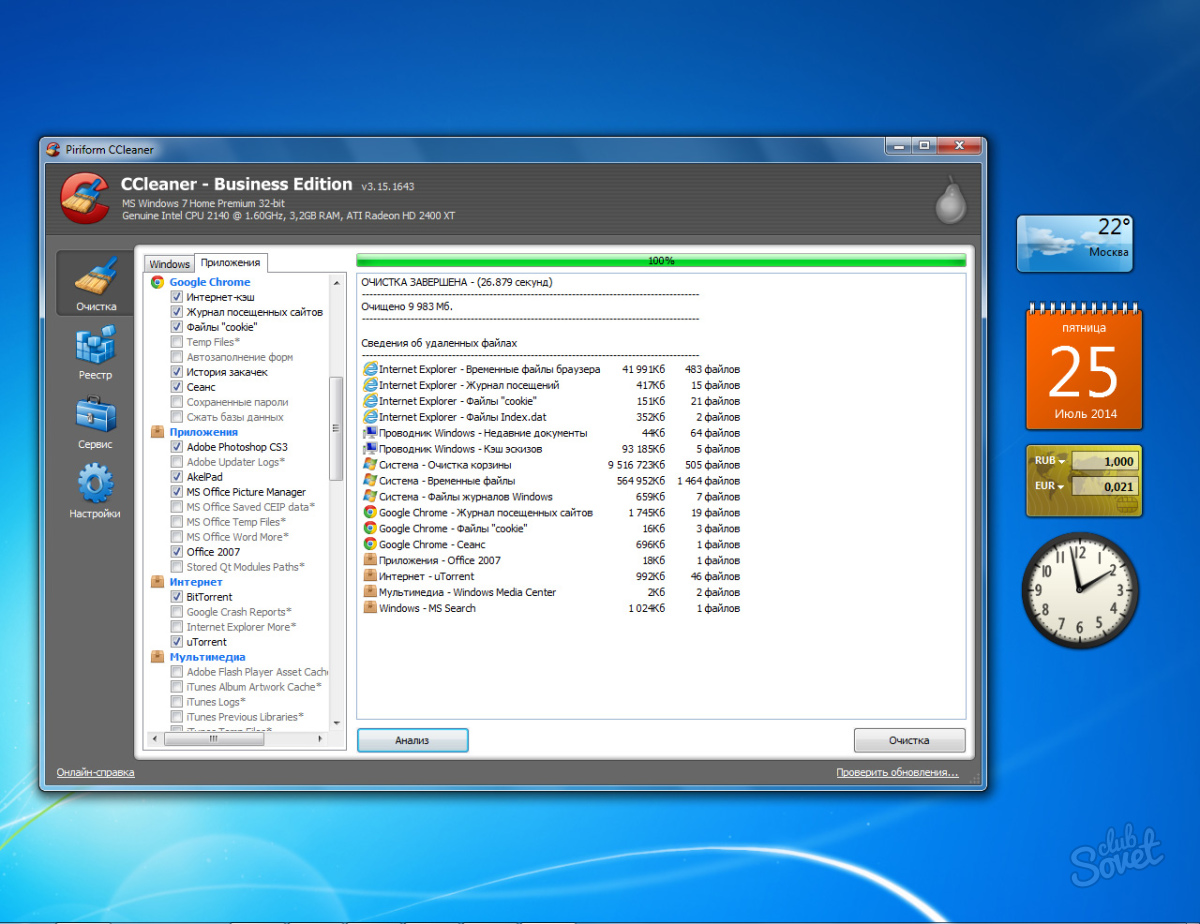Enable Google Crash Reports* checkbox
This screenshot has height=924, width=1200.
point(177,612)
